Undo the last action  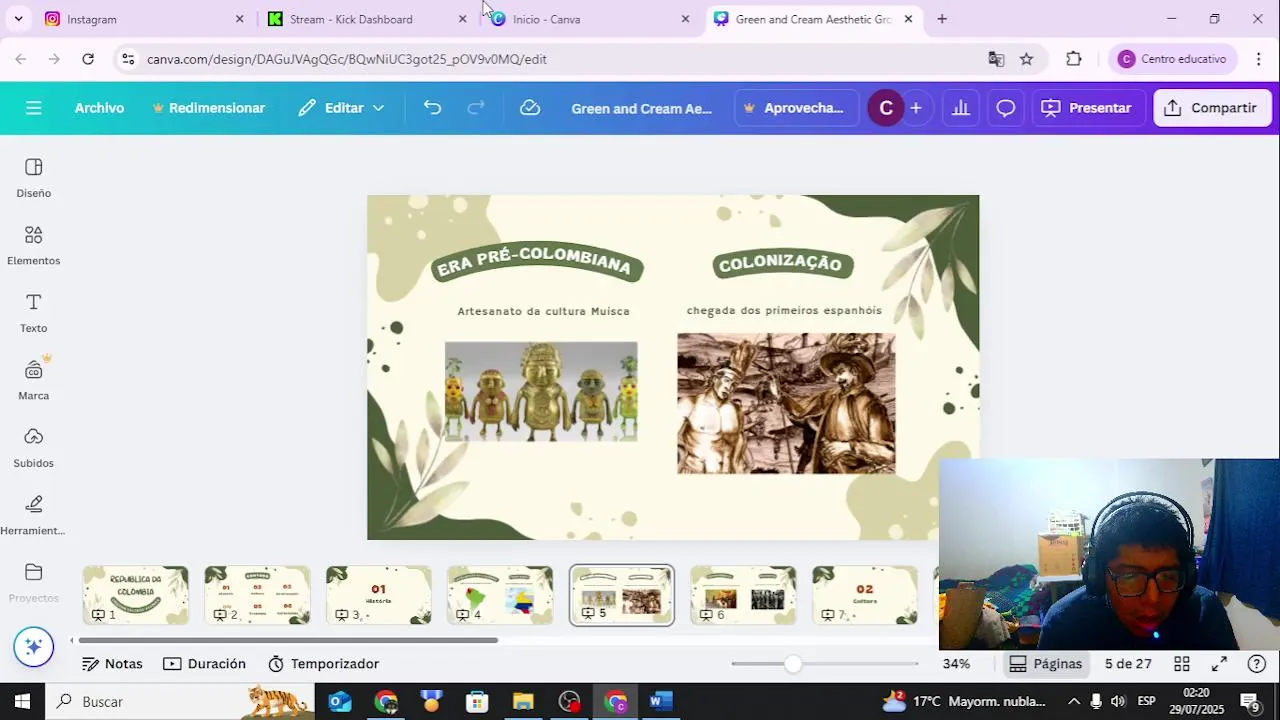point(432,108)
